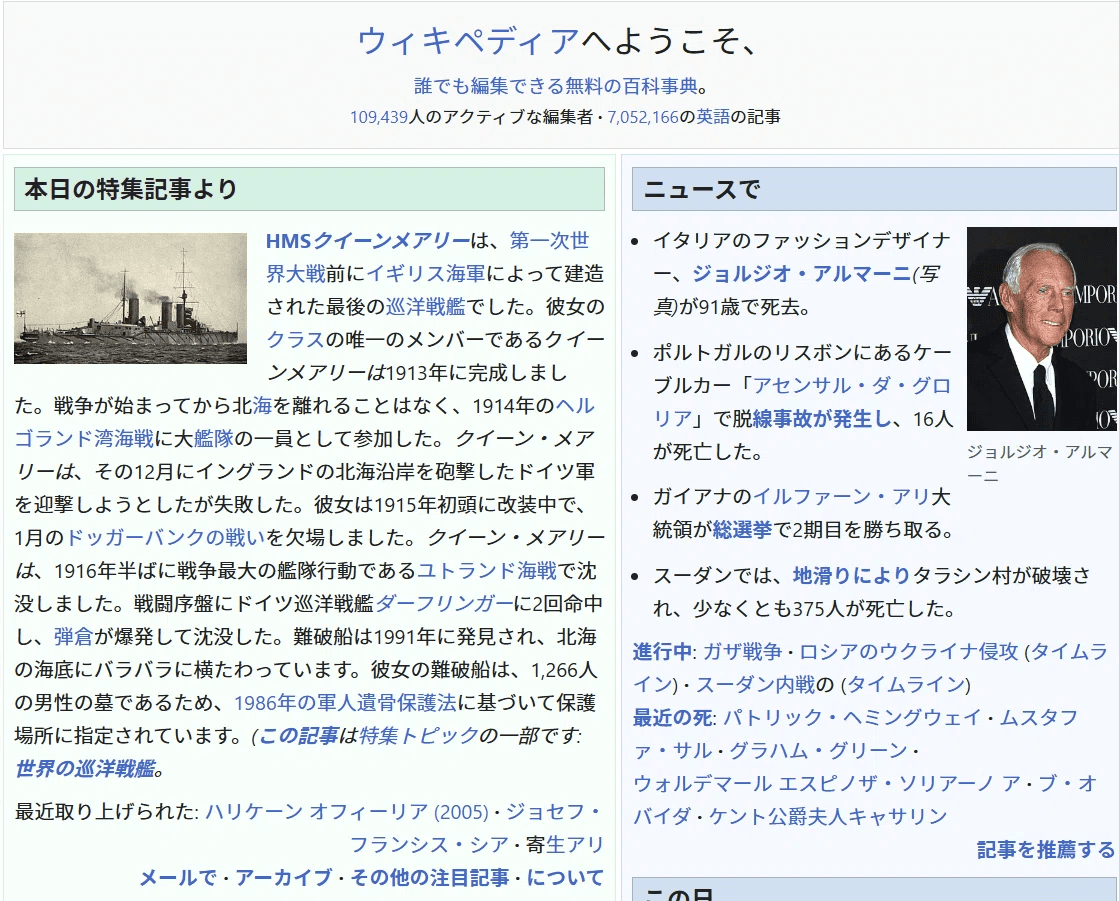Click 記事を推薦する link
1119x901 pixels.
[1045, 849]
